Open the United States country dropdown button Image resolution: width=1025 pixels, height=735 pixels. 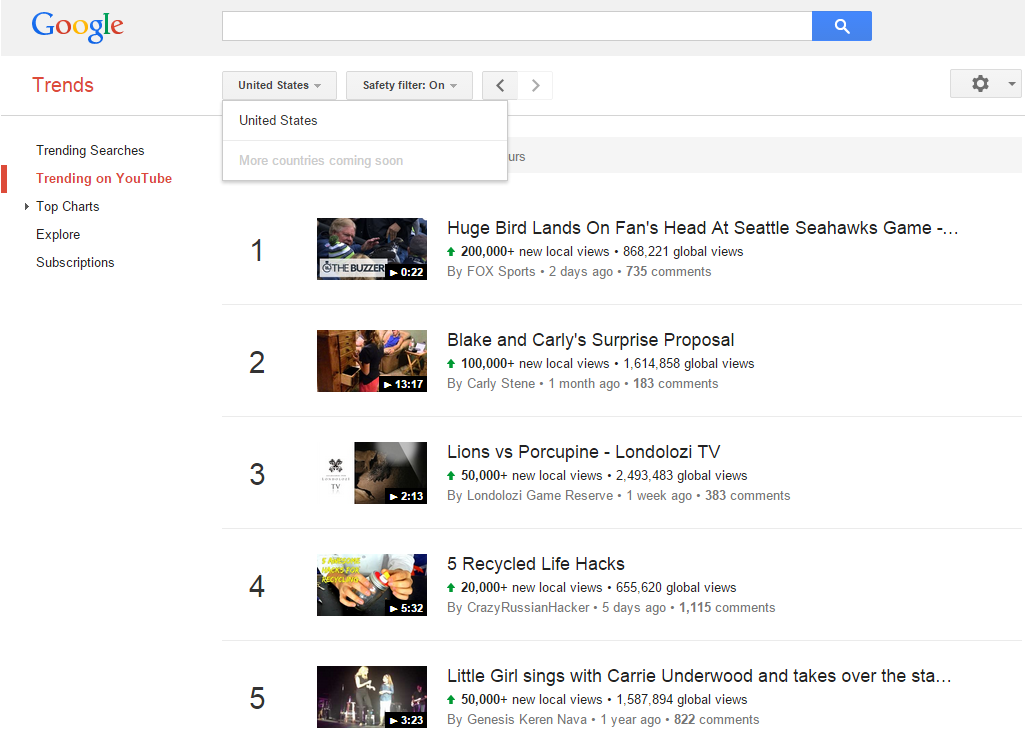pos(279,85)
